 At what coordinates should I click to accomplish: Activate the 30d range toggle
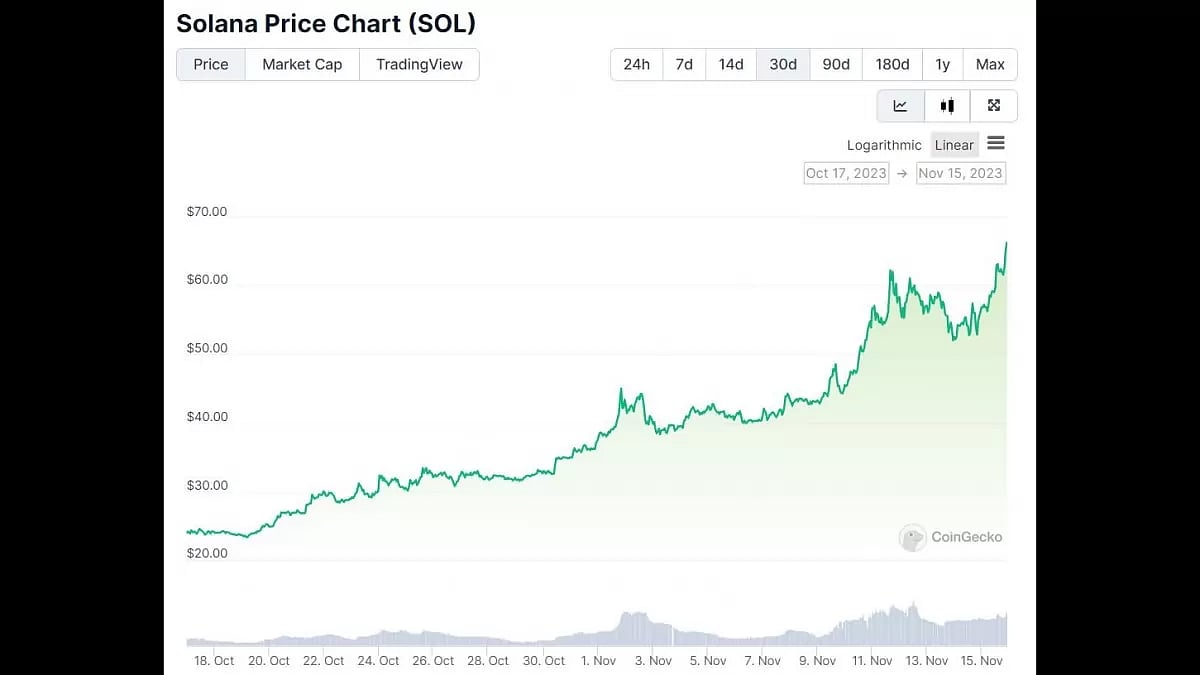pos(782,64)
